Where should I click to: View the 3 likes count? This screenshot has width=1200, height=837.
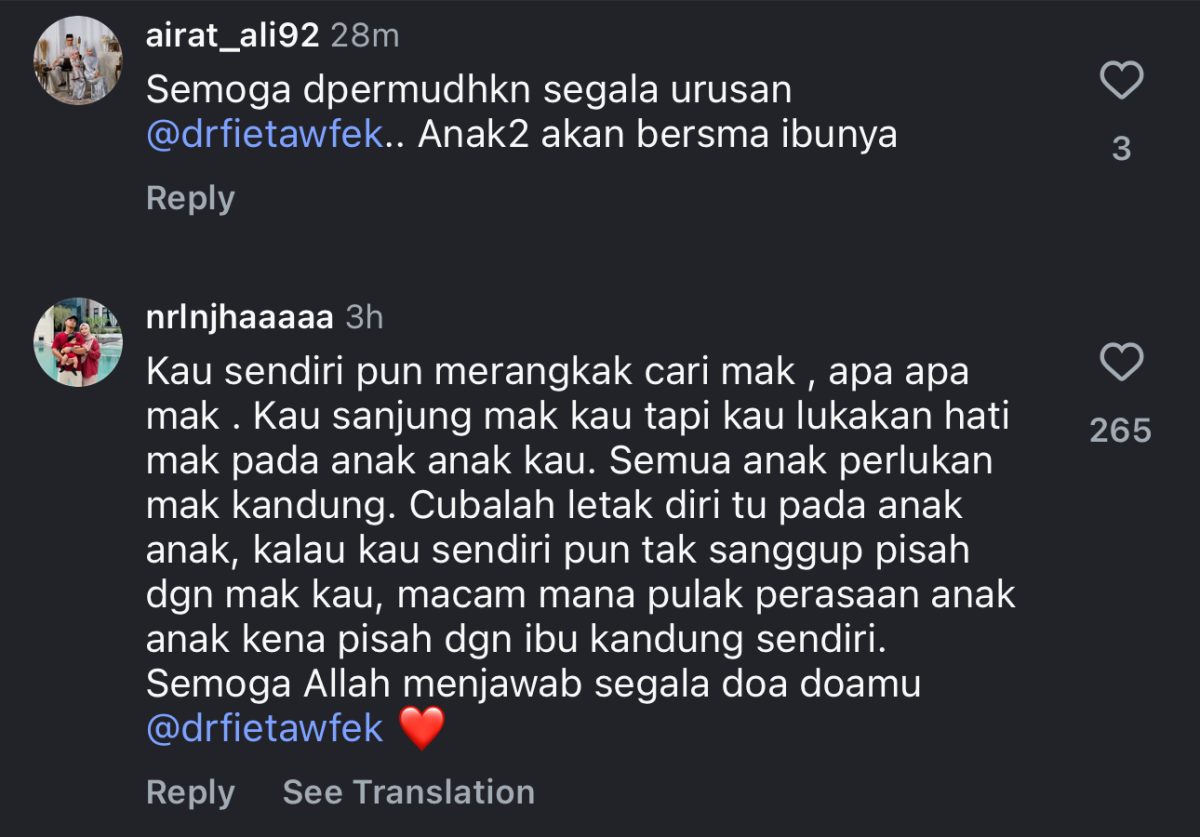click(x=1121, y=149)
